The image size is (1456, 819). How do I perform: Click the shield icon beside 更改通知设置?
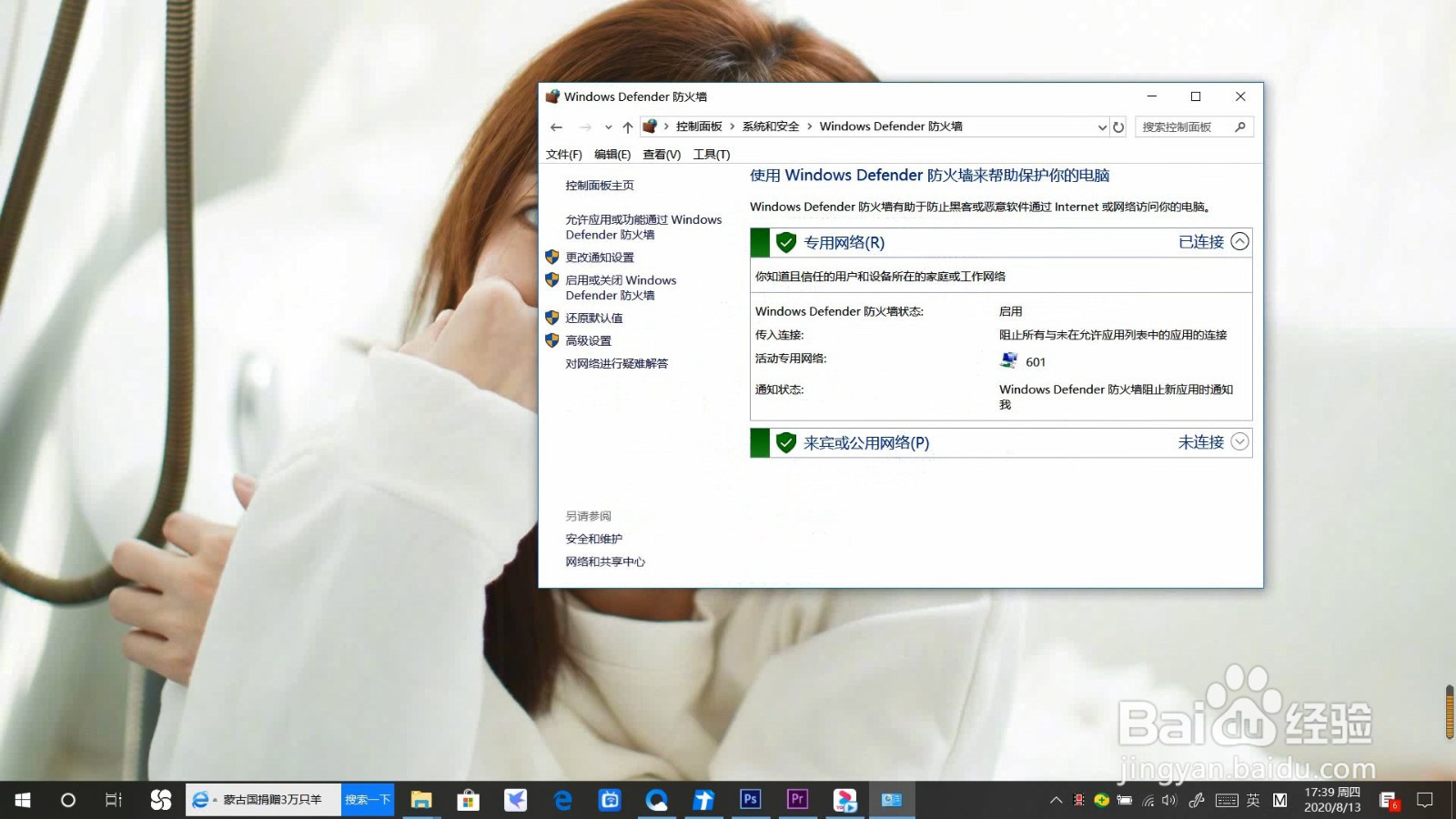click(x=551, y=258)
